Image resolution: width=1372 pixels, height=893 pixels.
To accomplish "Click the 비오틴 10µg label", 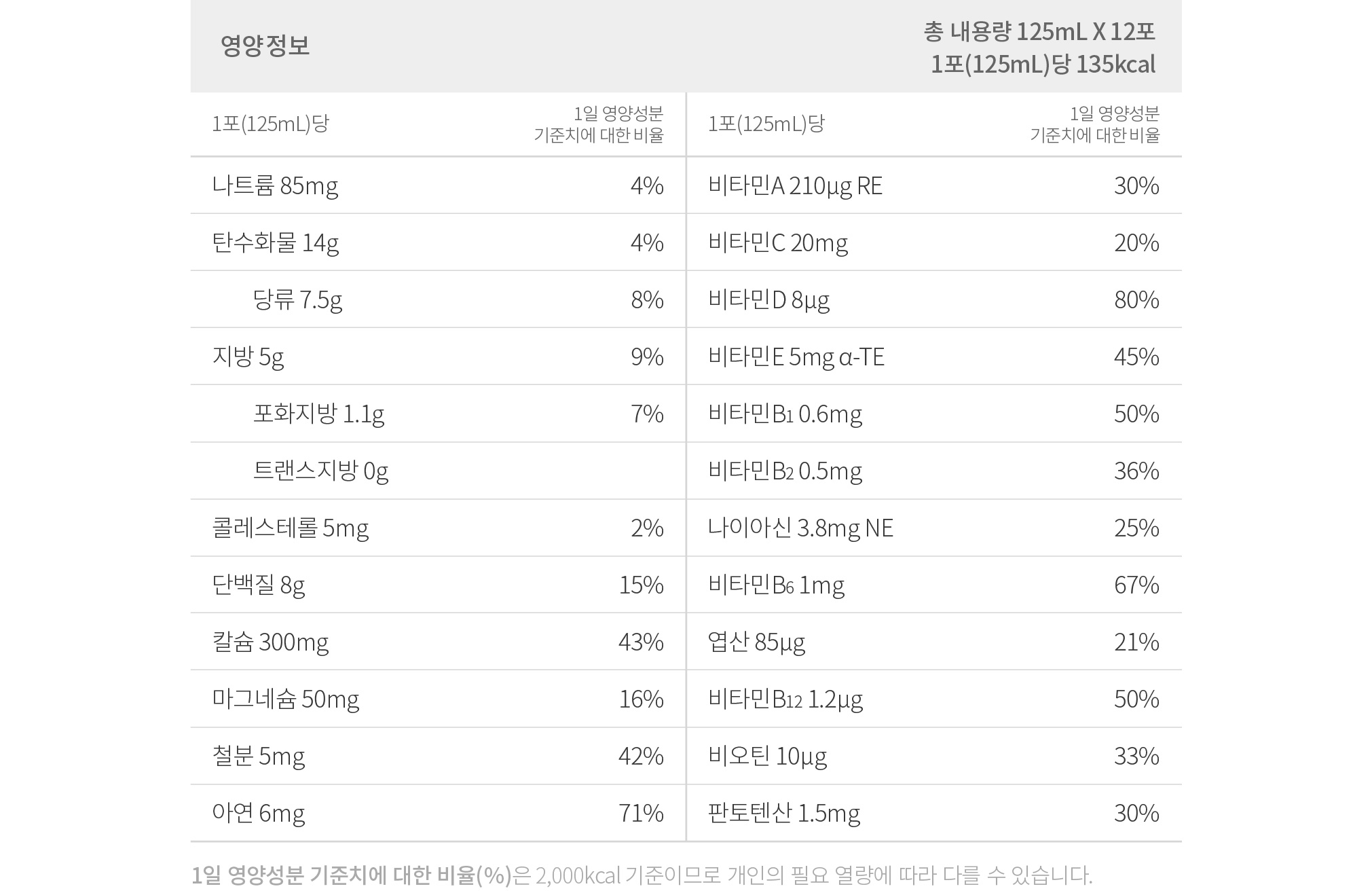I will pos(767,756).
